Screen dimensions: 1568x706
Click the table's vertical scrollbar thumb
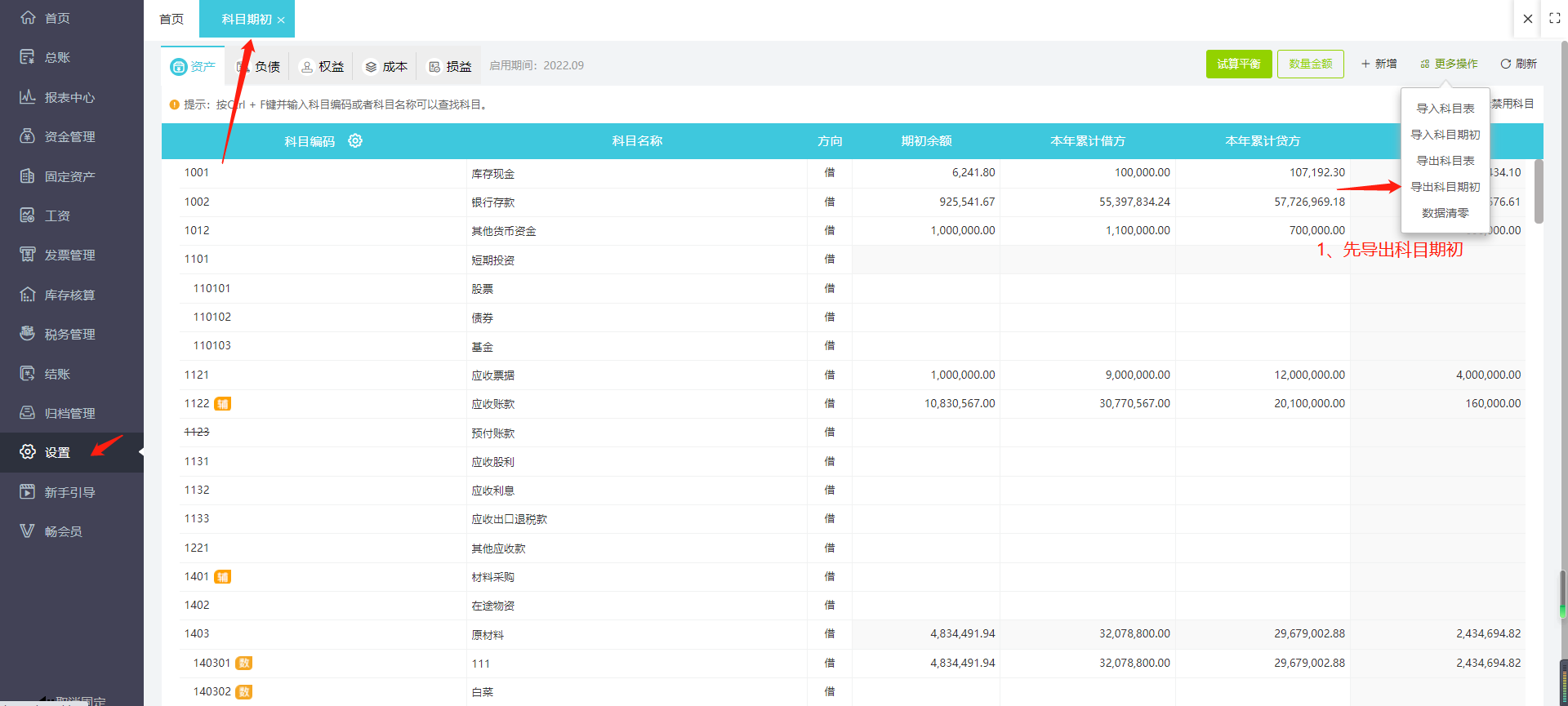(1539, 192)
